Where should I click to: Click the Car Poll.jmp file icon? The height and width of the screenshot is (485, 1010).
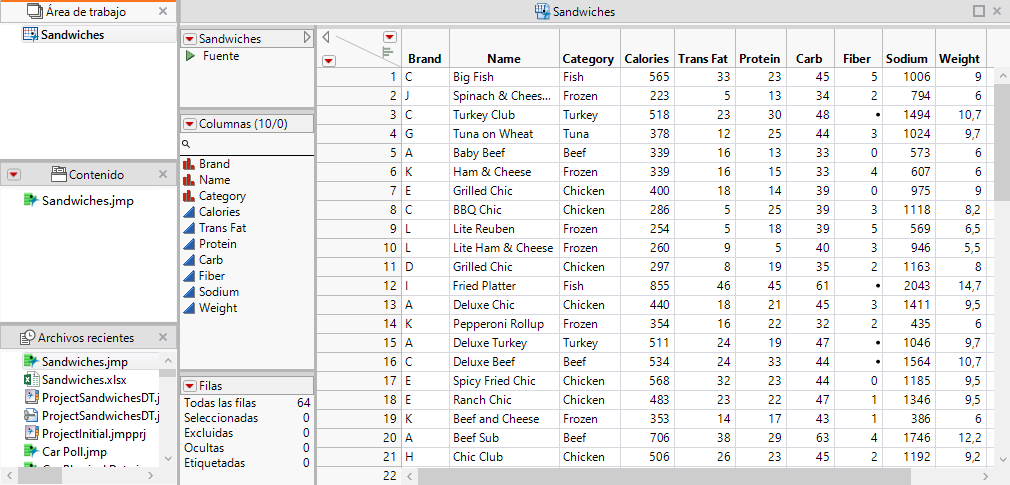tap(31, 452)
